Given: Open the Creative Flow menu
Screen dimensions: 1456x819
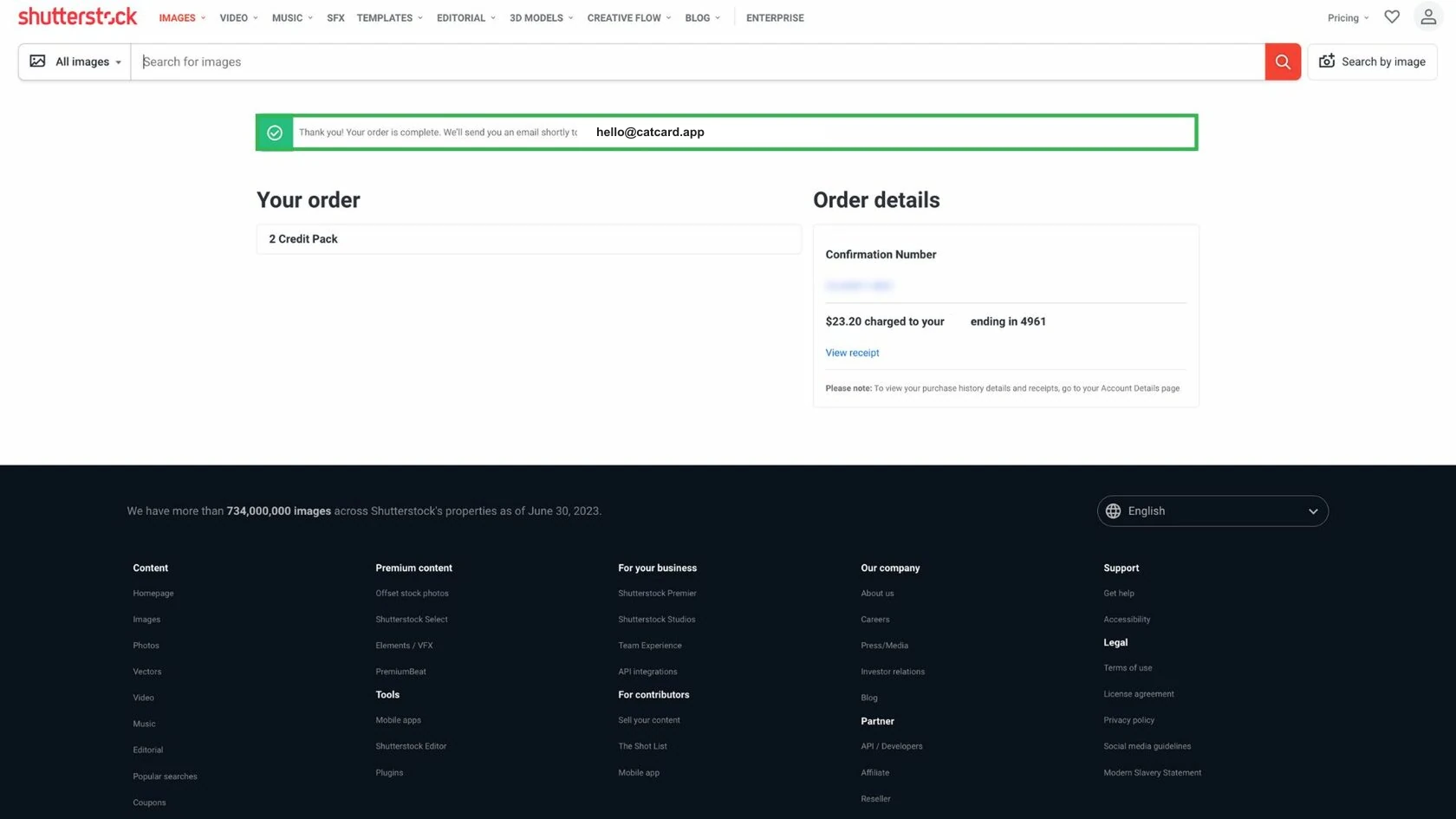Looking at the screenshot, I should click(629, 17).
